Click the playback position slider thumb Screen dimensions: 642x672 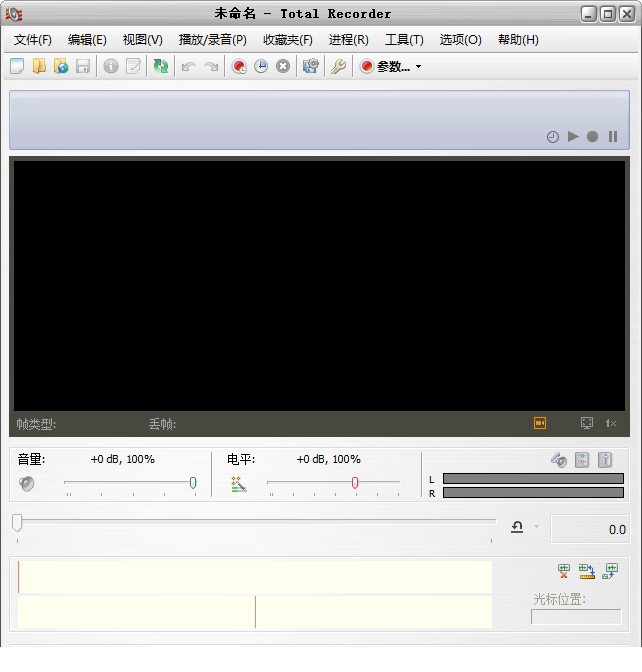pos(17,523)
